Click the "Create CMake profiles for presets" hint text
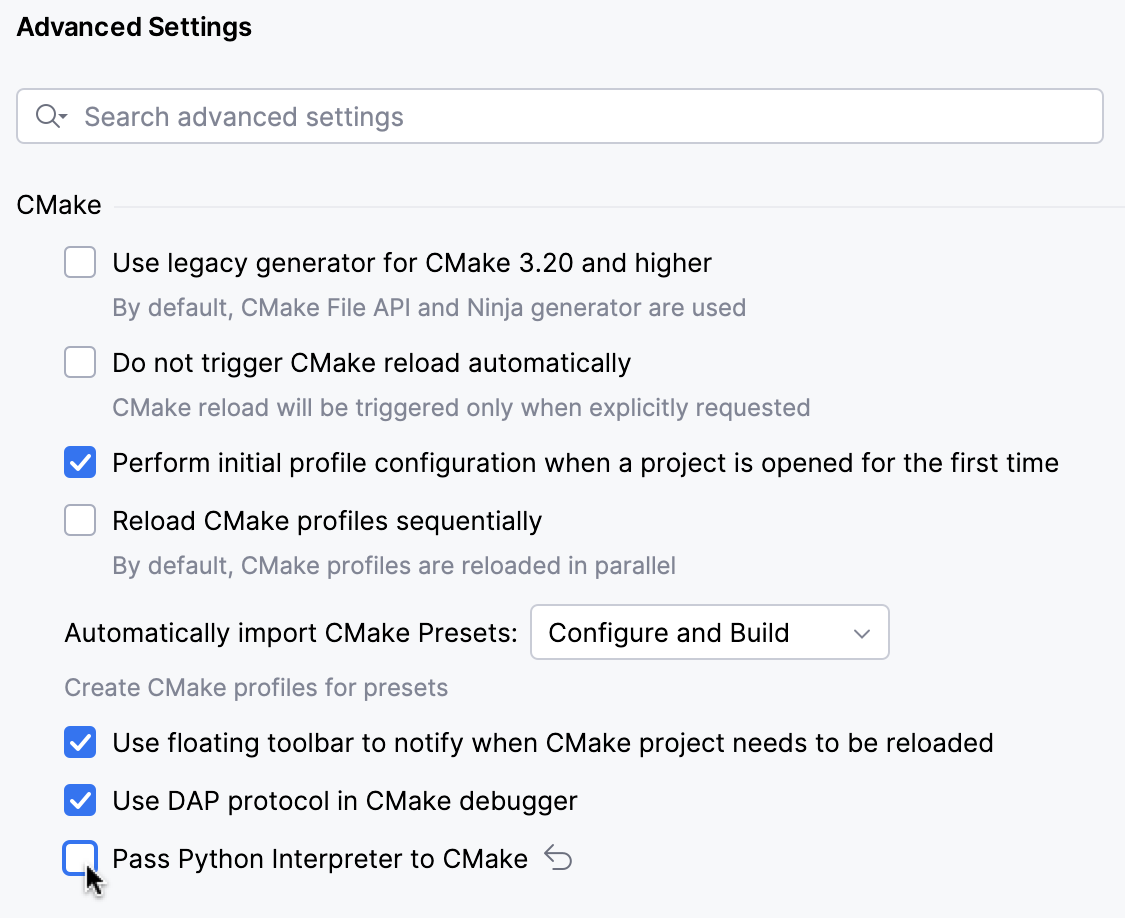The width and height of the screenshot is (1125, 918). [x=256, y=688]
